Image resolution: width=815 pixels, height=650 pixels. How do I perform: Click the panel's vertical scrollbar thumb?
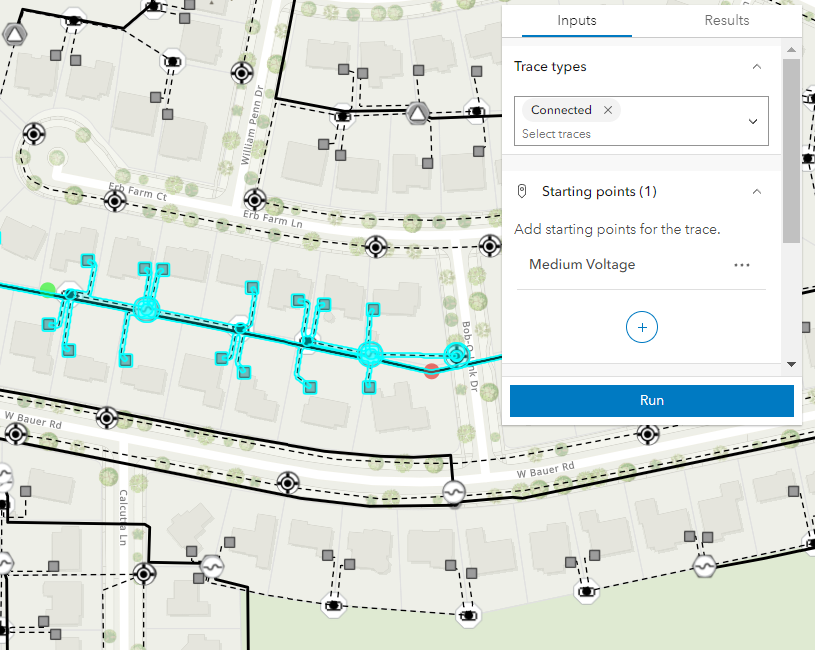point(791,150)
